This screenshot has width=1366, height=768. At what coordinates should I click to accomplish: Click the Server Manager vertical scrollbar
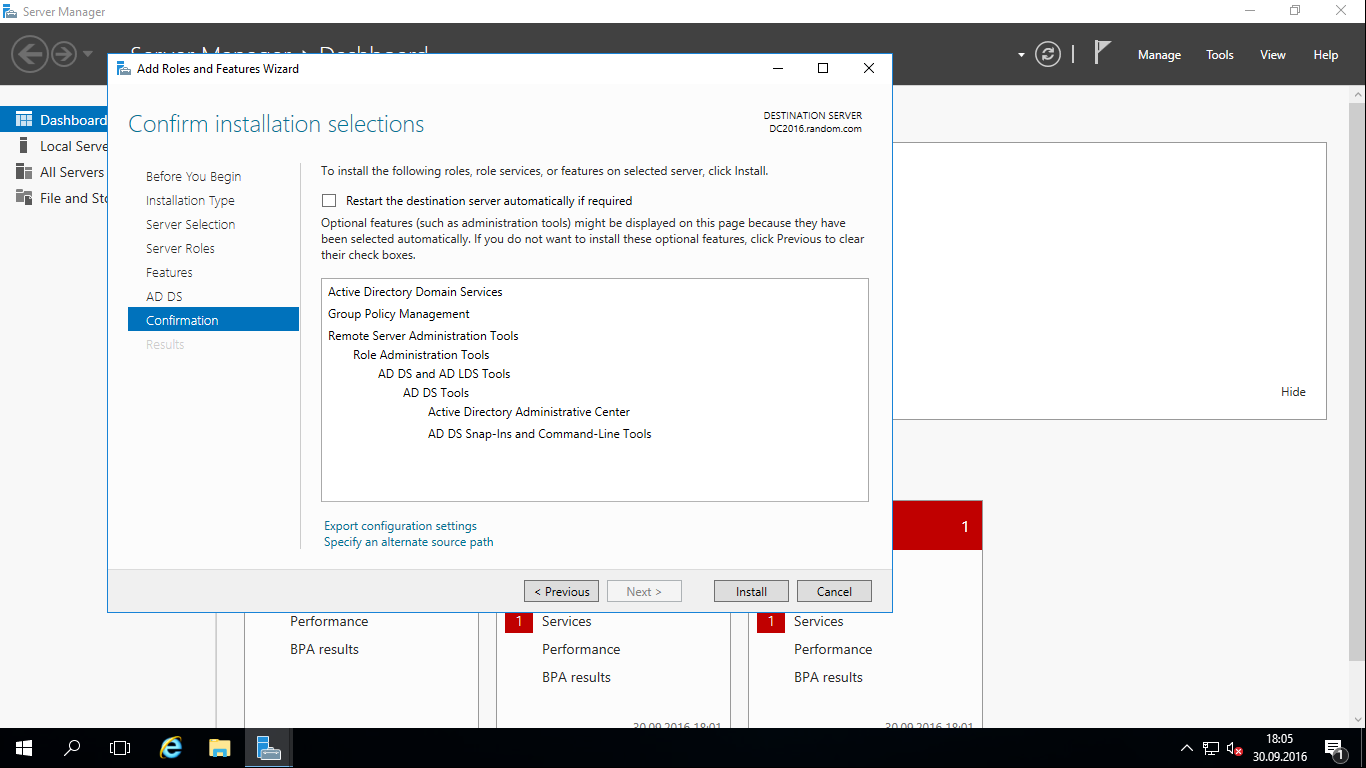click(1357, 380)
